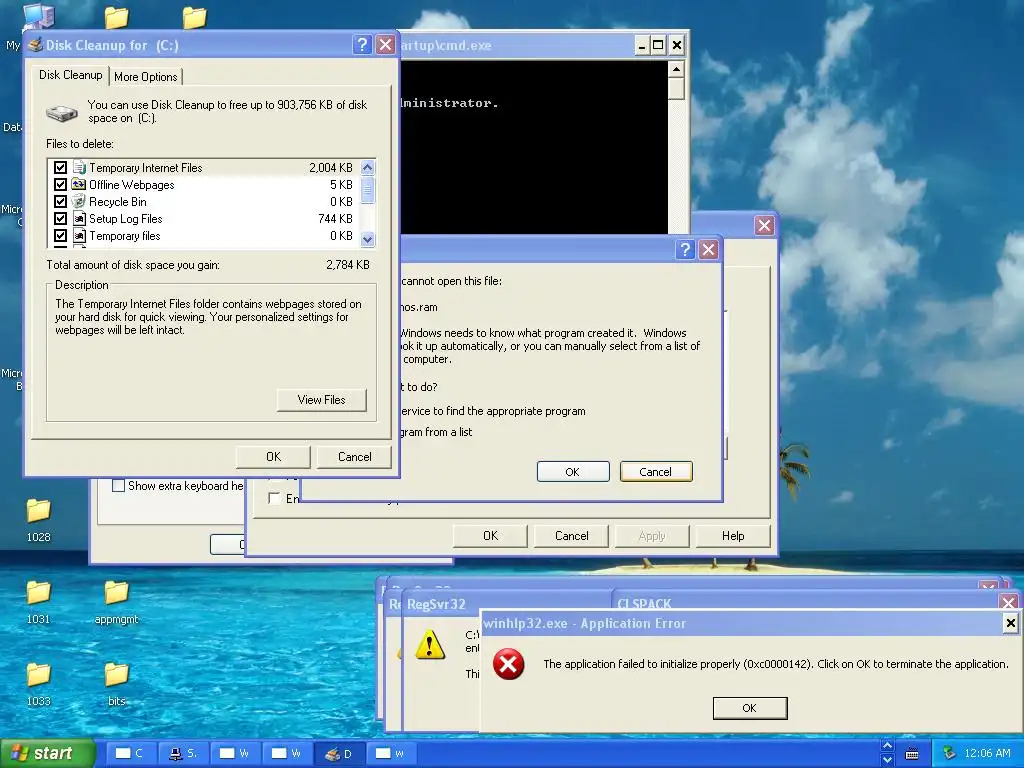
Task: Click the hard drive icon in Disk Cleanup
Action: pyautogui.click(x=62, y=113)
